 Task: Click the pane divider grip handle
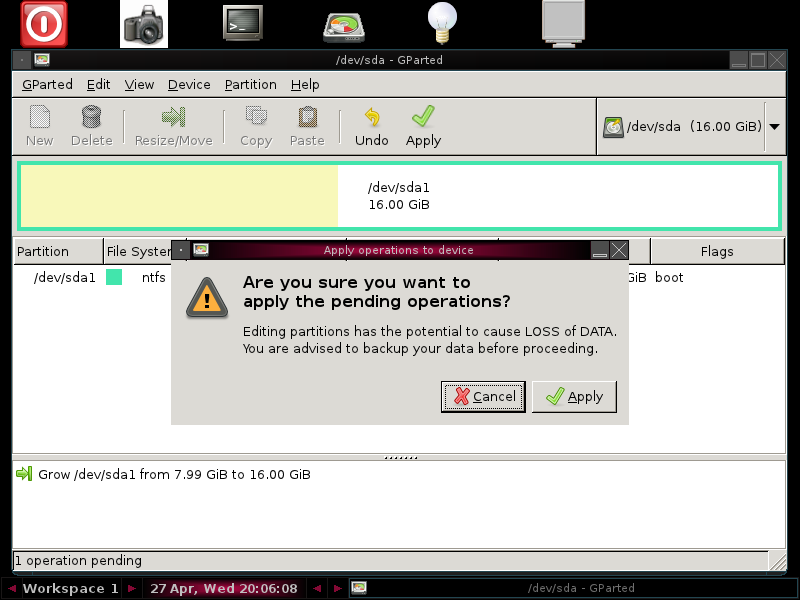(400, 458)
